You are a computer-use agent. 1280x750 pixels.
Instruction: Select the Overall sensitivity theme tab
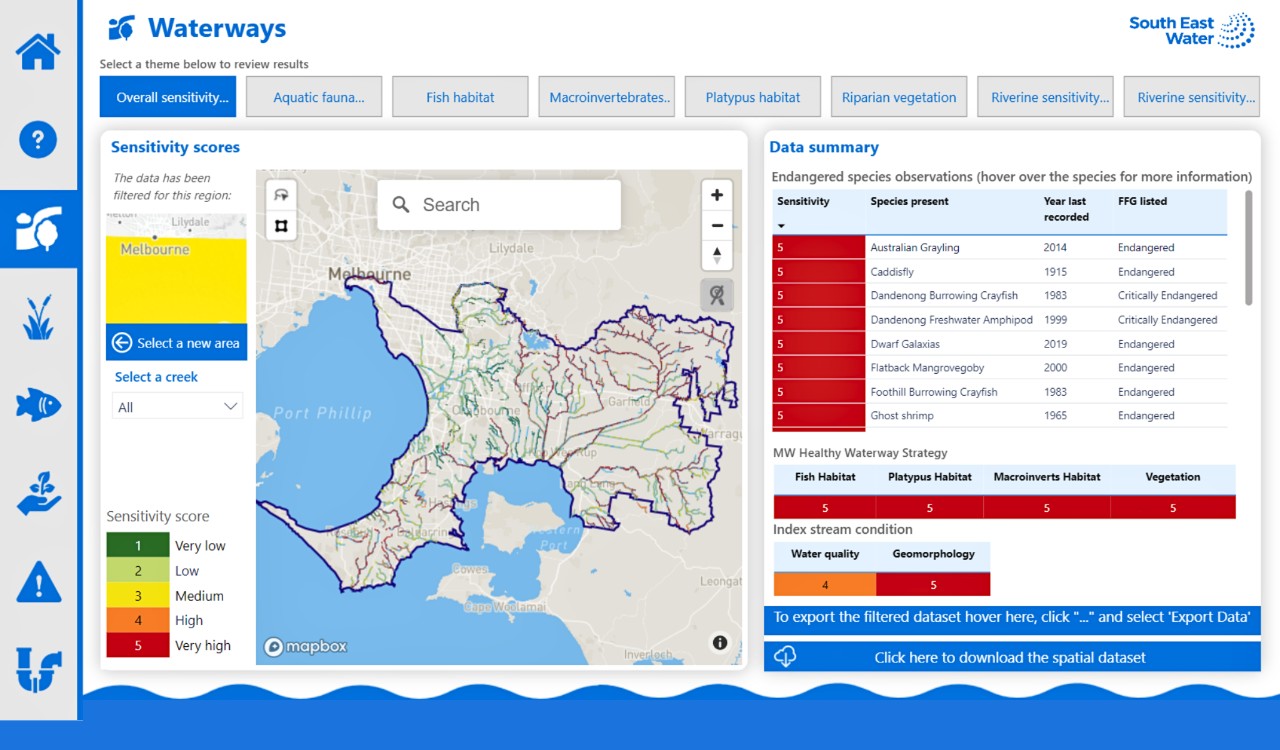[168, 97]
